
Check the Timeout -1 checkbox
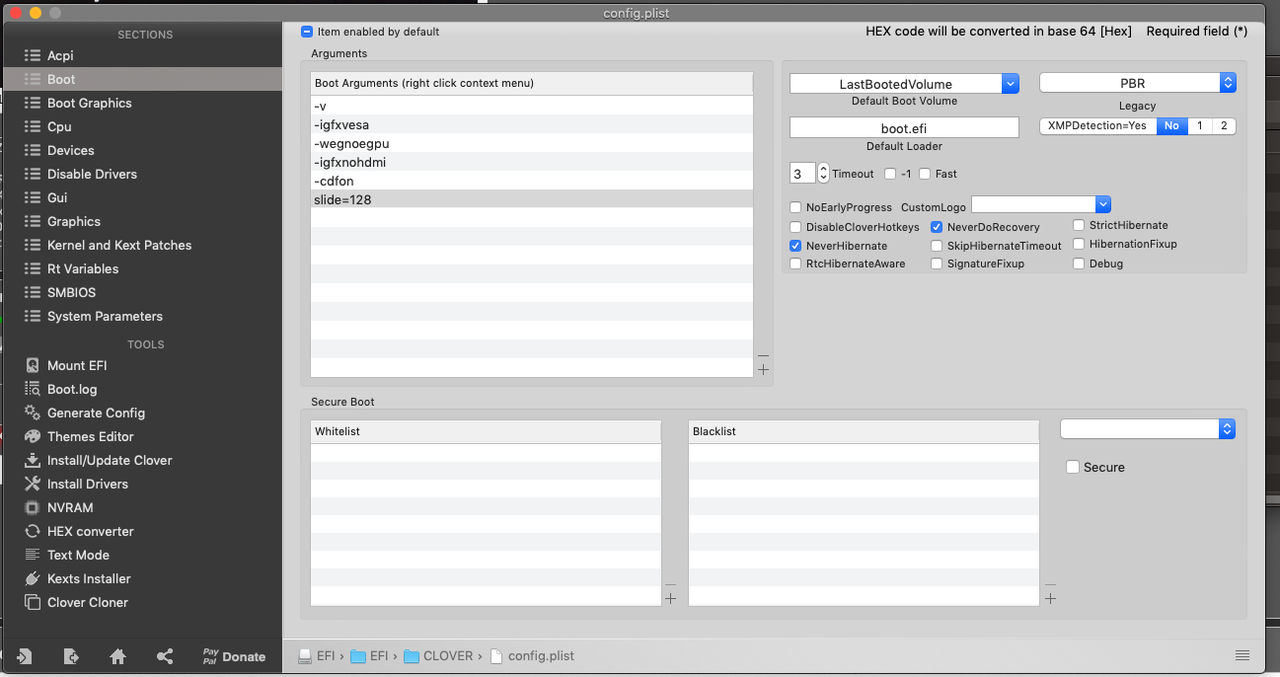[x=890, y=174]
